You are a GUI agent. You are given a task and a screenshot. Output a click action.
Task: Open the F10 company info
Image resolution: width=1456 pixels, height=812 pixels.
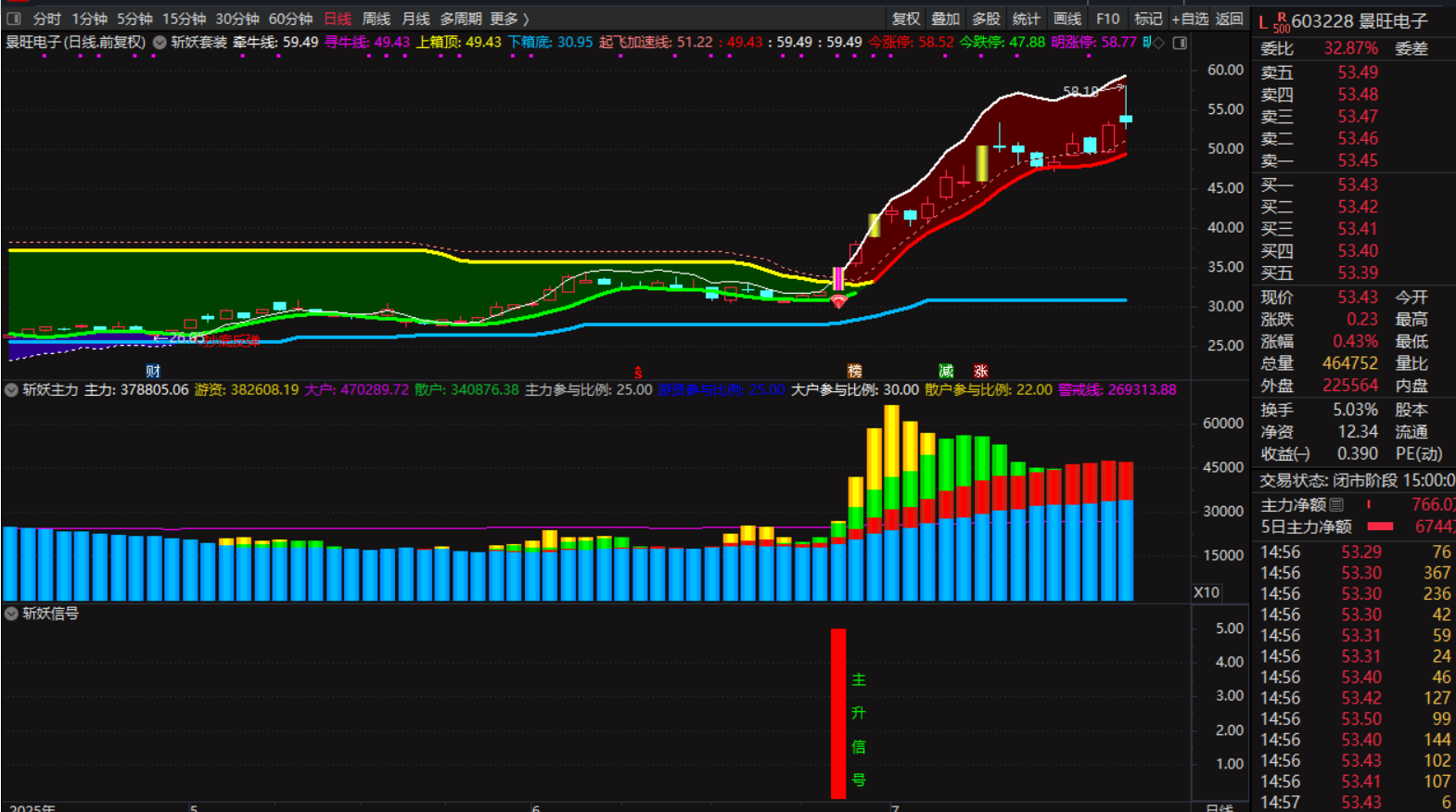pos(1107,19)
